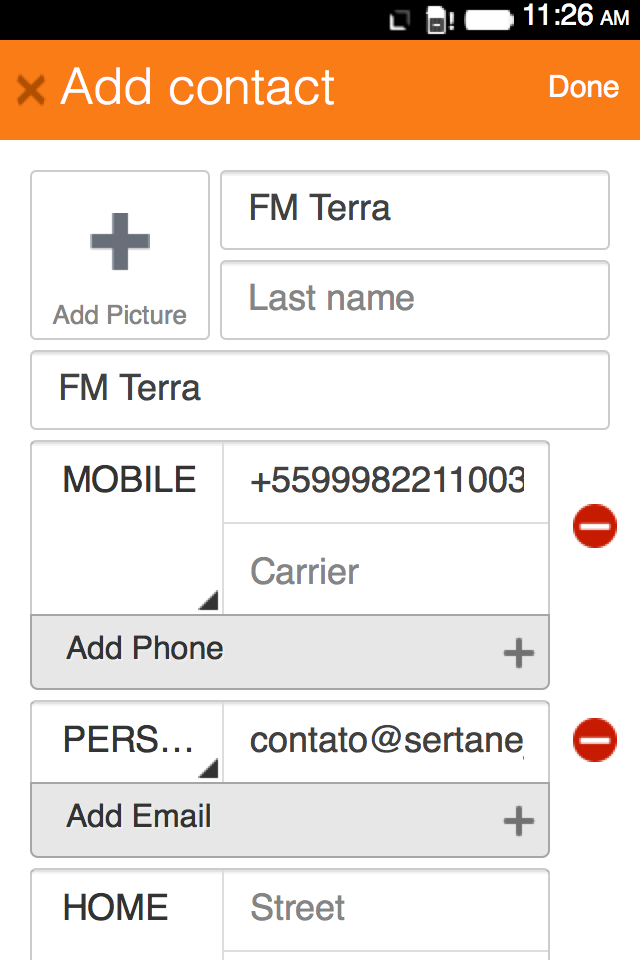Click the Street address field
This screenshot has height=960, width=640.
pos(386,909)
